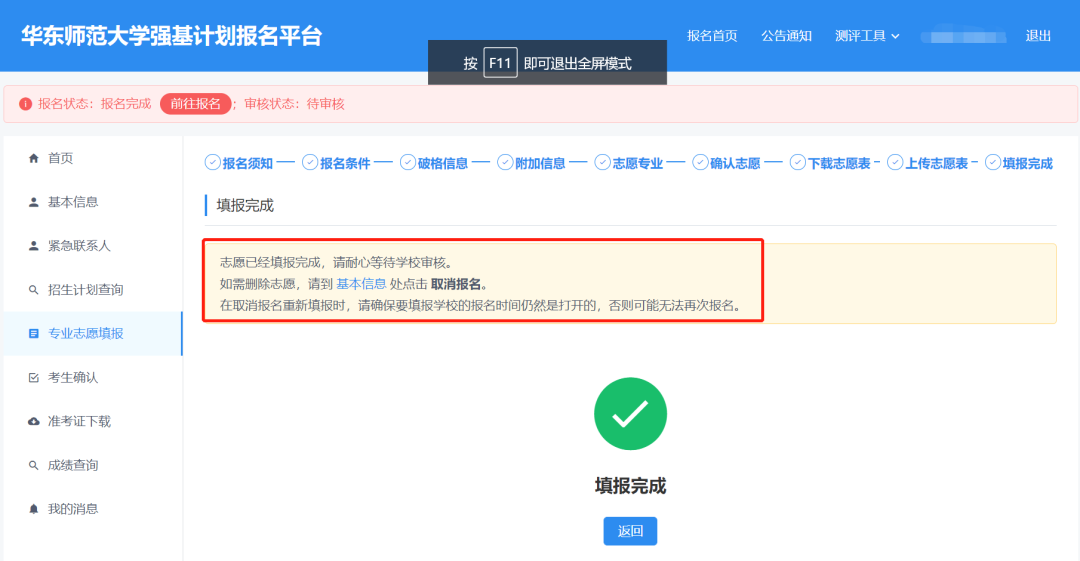This screenshot has width=1080, height=561.
Task: Expand the 测评工具 dropdown menu
Action: coord(867,36)
